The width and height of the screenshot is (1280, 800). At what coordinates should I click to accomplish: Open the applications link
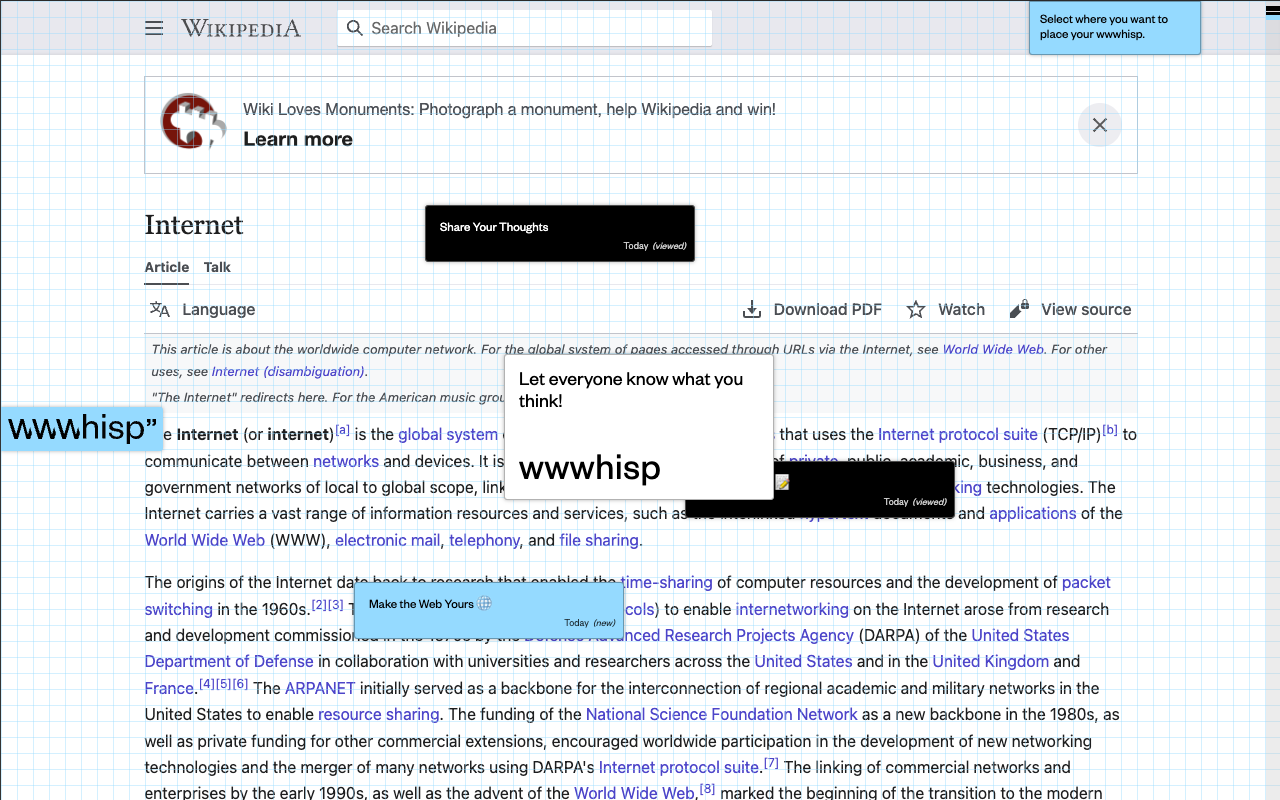click(1033, 513)
